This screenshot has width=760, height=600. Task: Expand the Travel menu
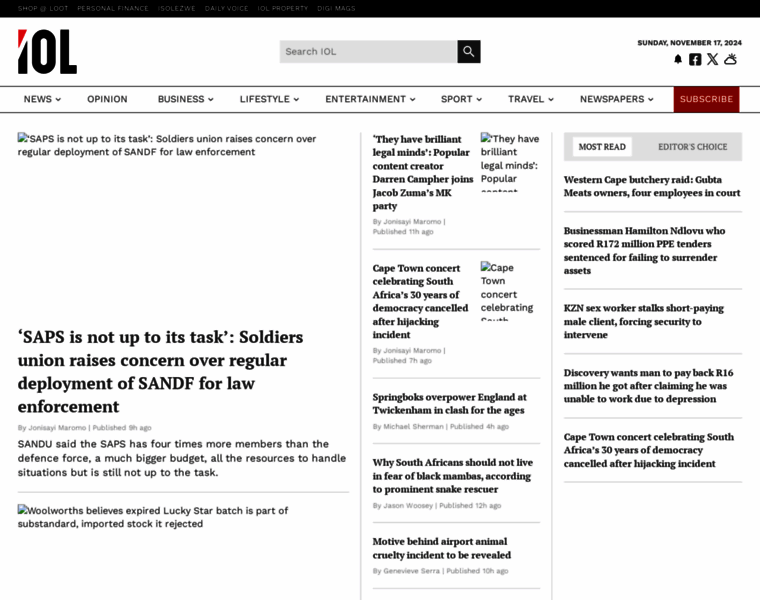(531, 99)
